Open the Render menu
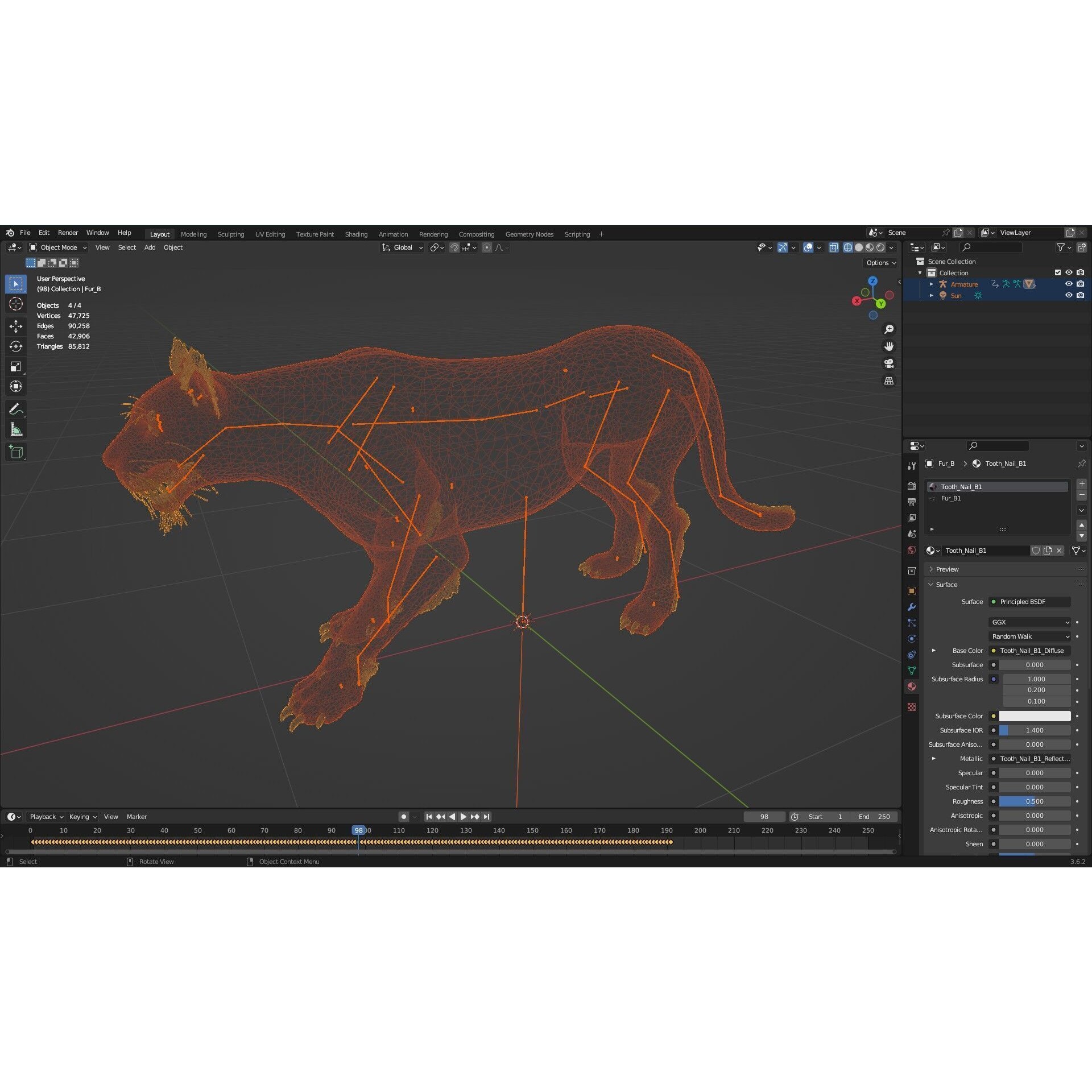The image size is (1092, 1092). (68, 232)
